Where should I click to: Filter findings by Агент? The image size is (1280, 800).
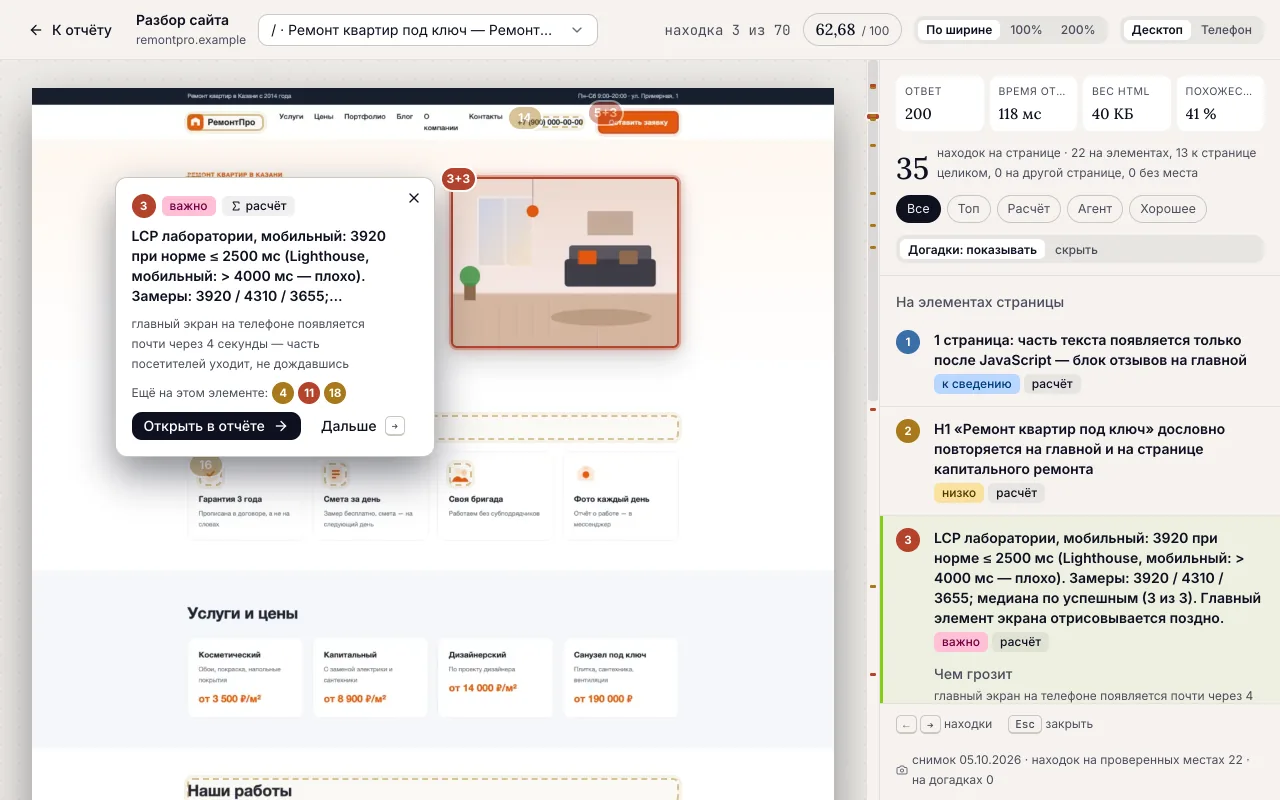coord(1095,209)
